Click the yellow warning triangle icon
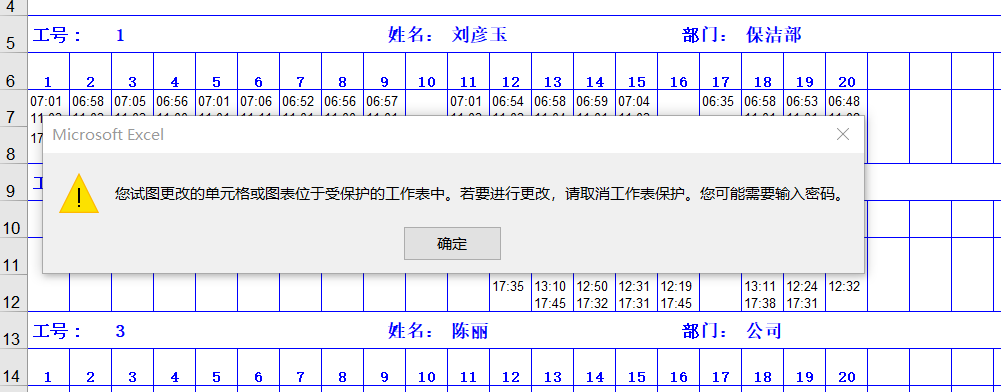This screenshot has height=392, width=1001. [x=79, y=193]
